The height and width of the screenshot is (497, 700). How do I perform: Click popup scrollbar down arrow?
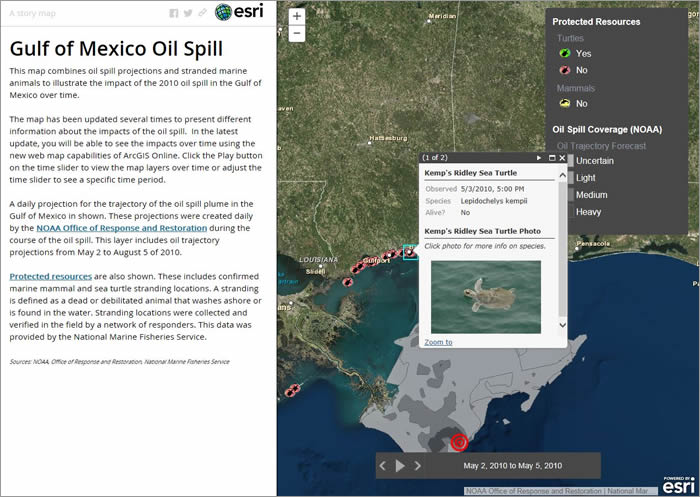click(x=562, y=325)
